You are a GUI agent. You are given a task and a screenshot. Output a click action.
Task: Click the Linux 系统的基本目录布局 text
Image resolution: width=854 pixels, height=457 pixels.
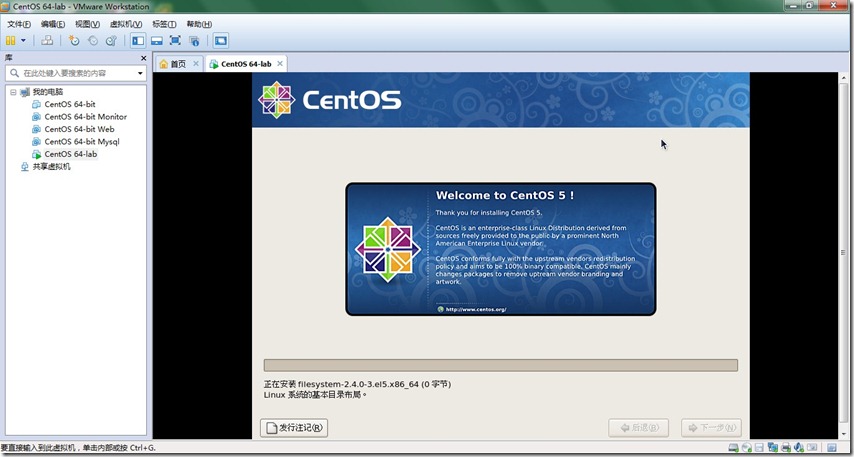pos(316,394)
